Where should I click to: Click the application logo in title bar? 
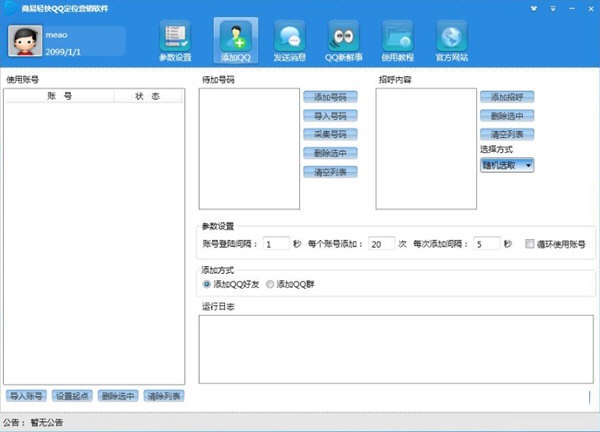coord(10,8)
